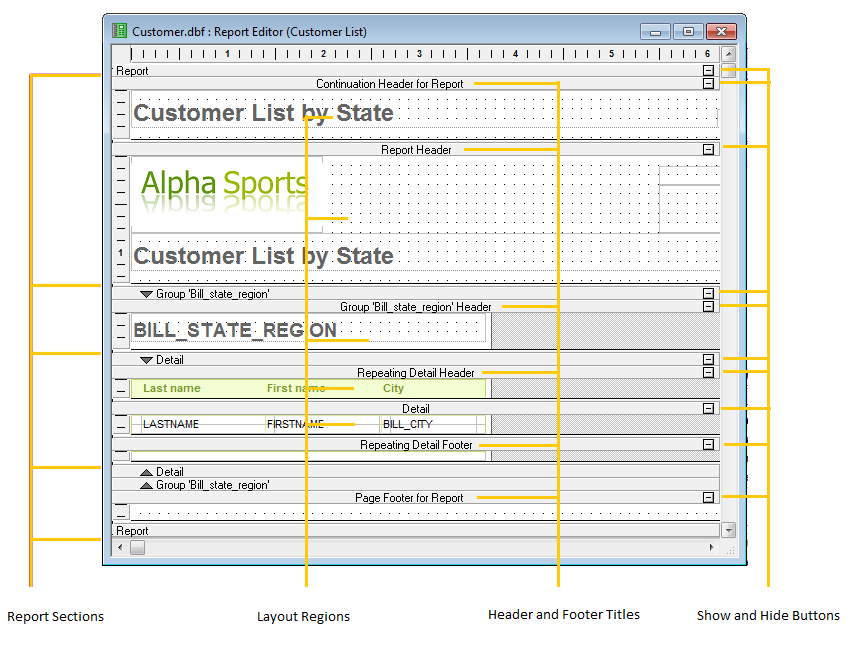Hide the Repeating Detail Footer section
Viewport: 857px width, 667px height.
(708, 444)
